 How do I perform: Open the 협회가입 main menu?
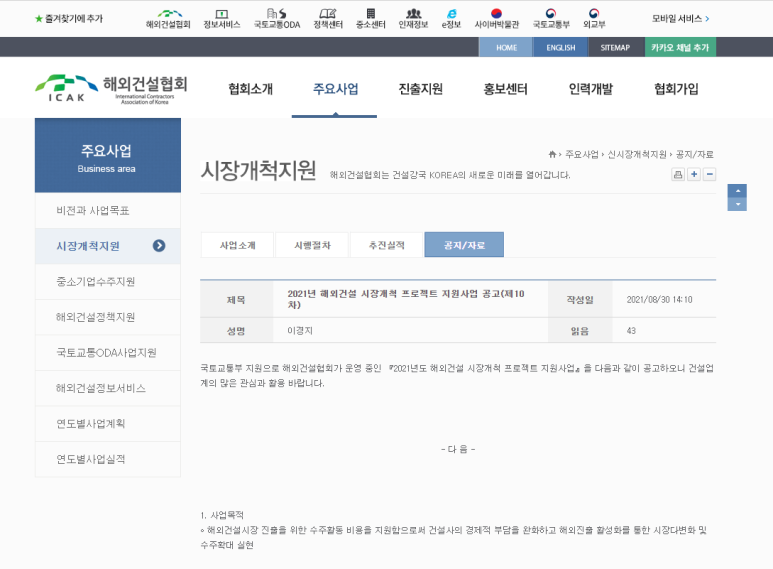(676, 89)
